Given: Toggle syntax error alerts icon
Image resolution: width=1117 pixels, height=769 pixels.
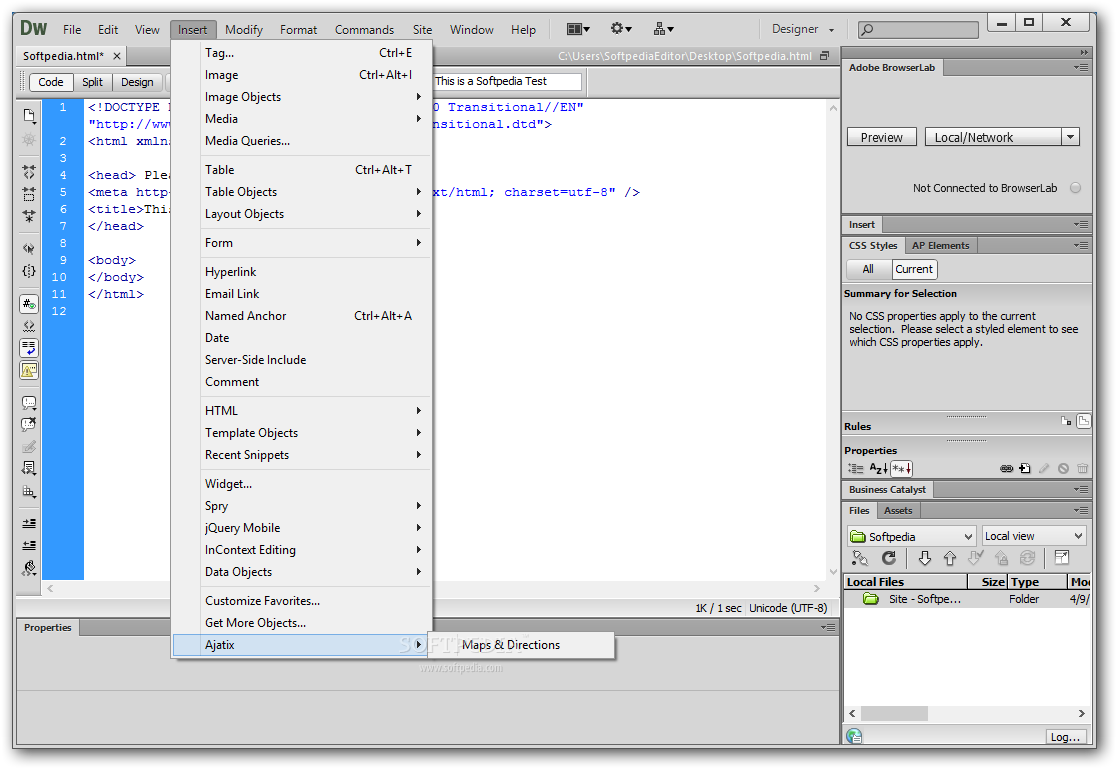Looking at the screenshot, I should [28, 370].
